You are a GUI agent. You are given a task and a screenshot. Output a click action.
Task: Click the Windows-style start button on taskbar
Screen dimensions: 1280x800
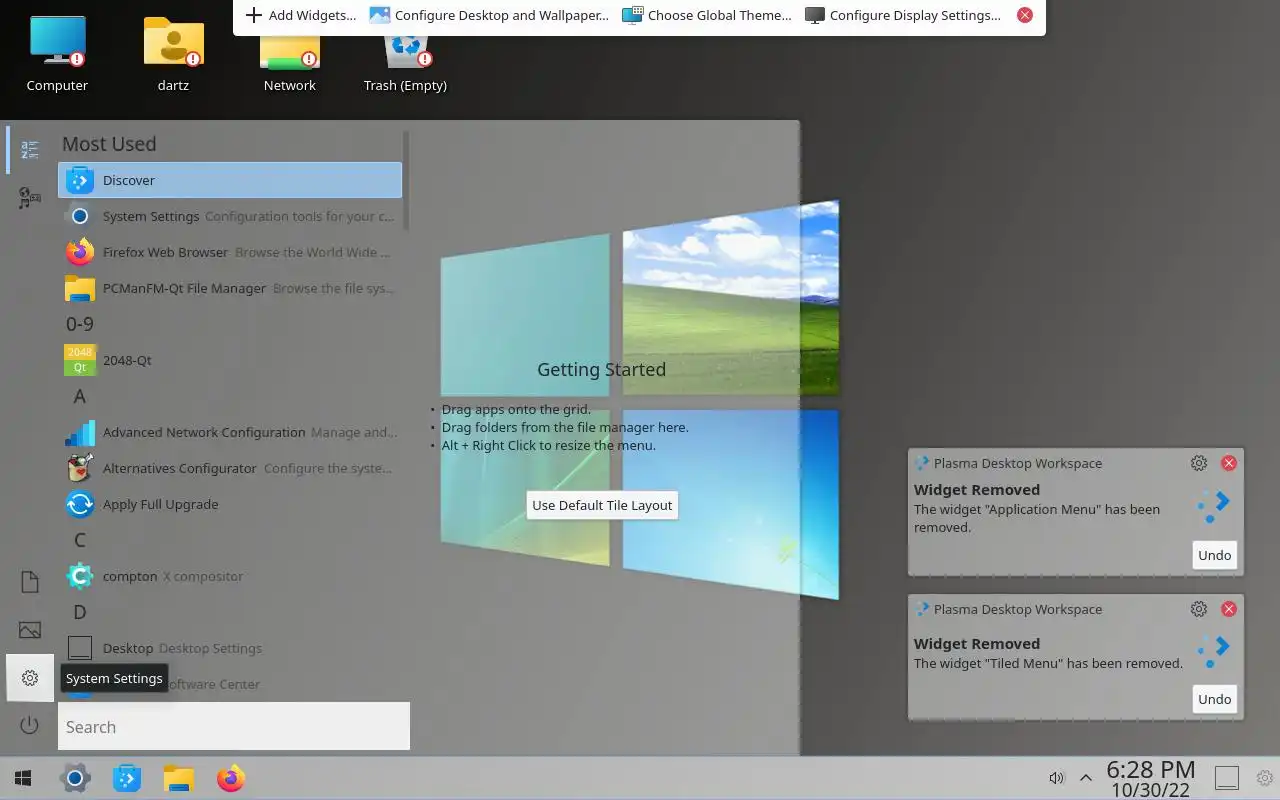(x=24, y=778)
